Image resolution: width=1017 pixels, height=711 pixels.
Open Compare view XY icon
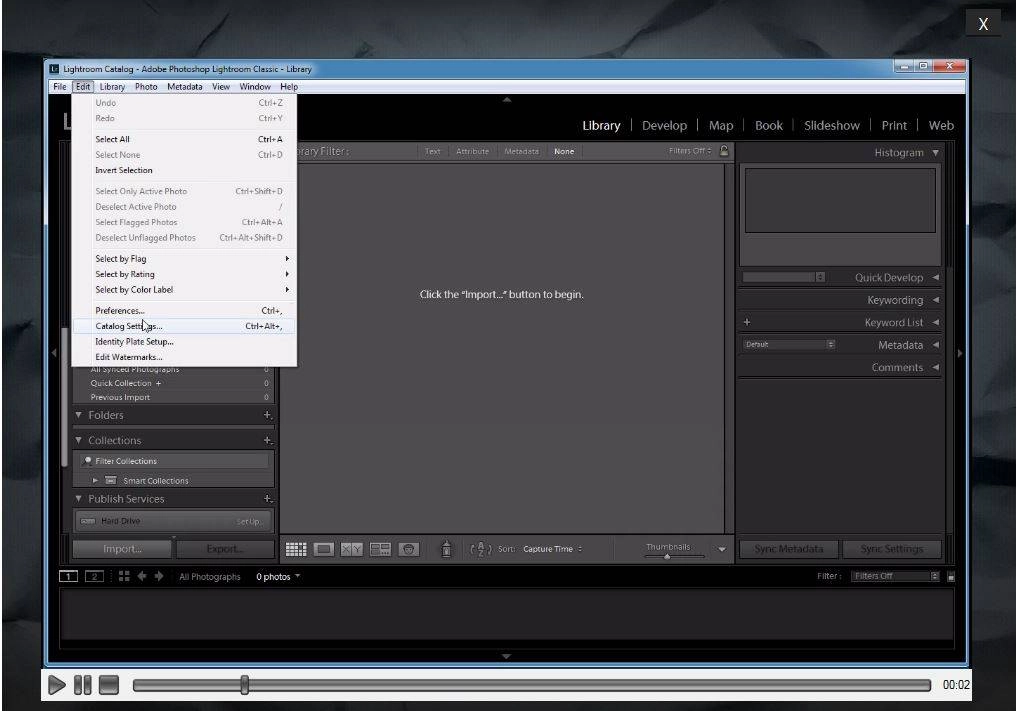(x=352, y=549)
